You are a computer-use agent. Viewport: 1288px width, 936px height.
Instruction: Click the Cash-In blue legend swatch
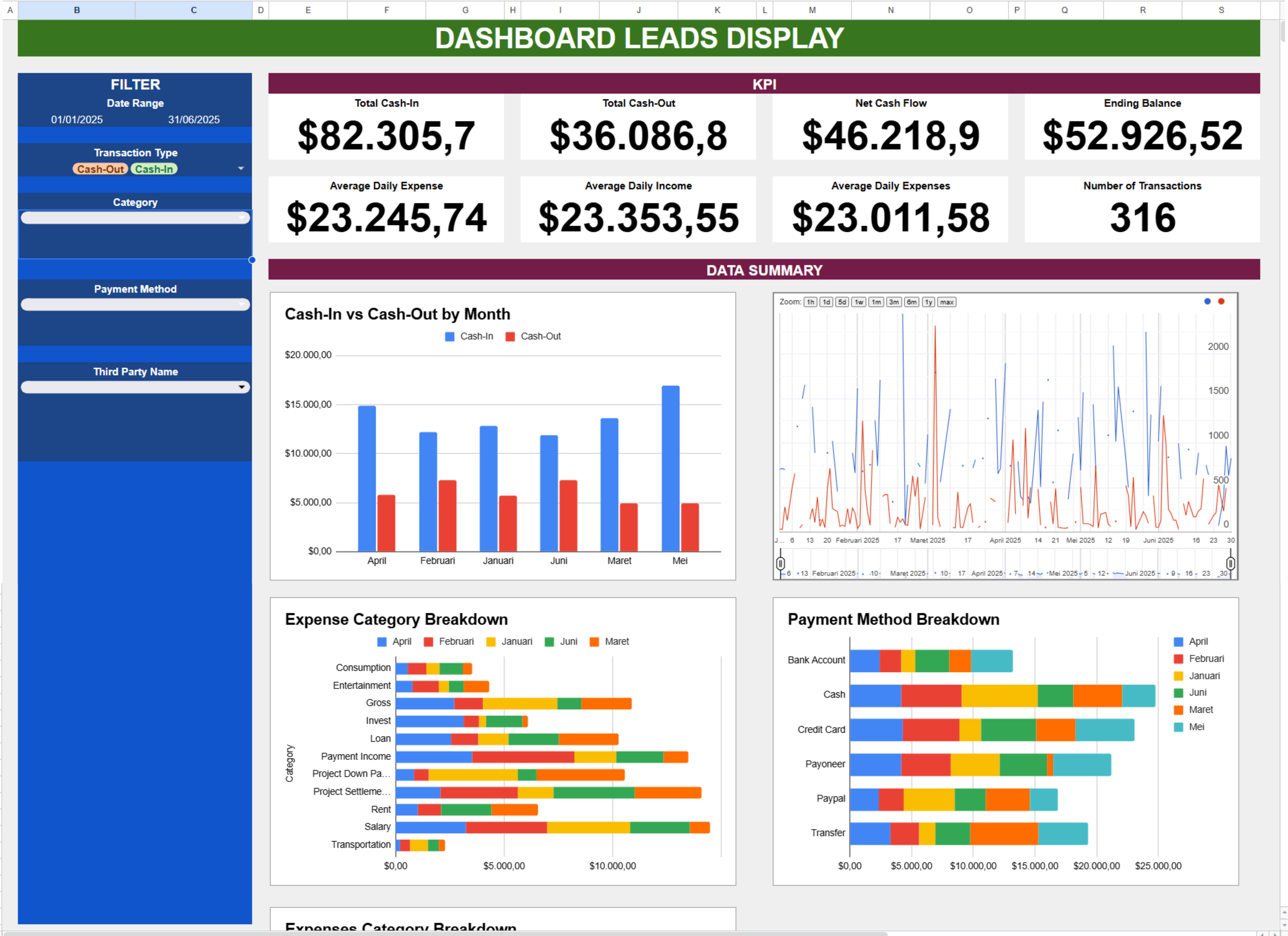(450, 337)
